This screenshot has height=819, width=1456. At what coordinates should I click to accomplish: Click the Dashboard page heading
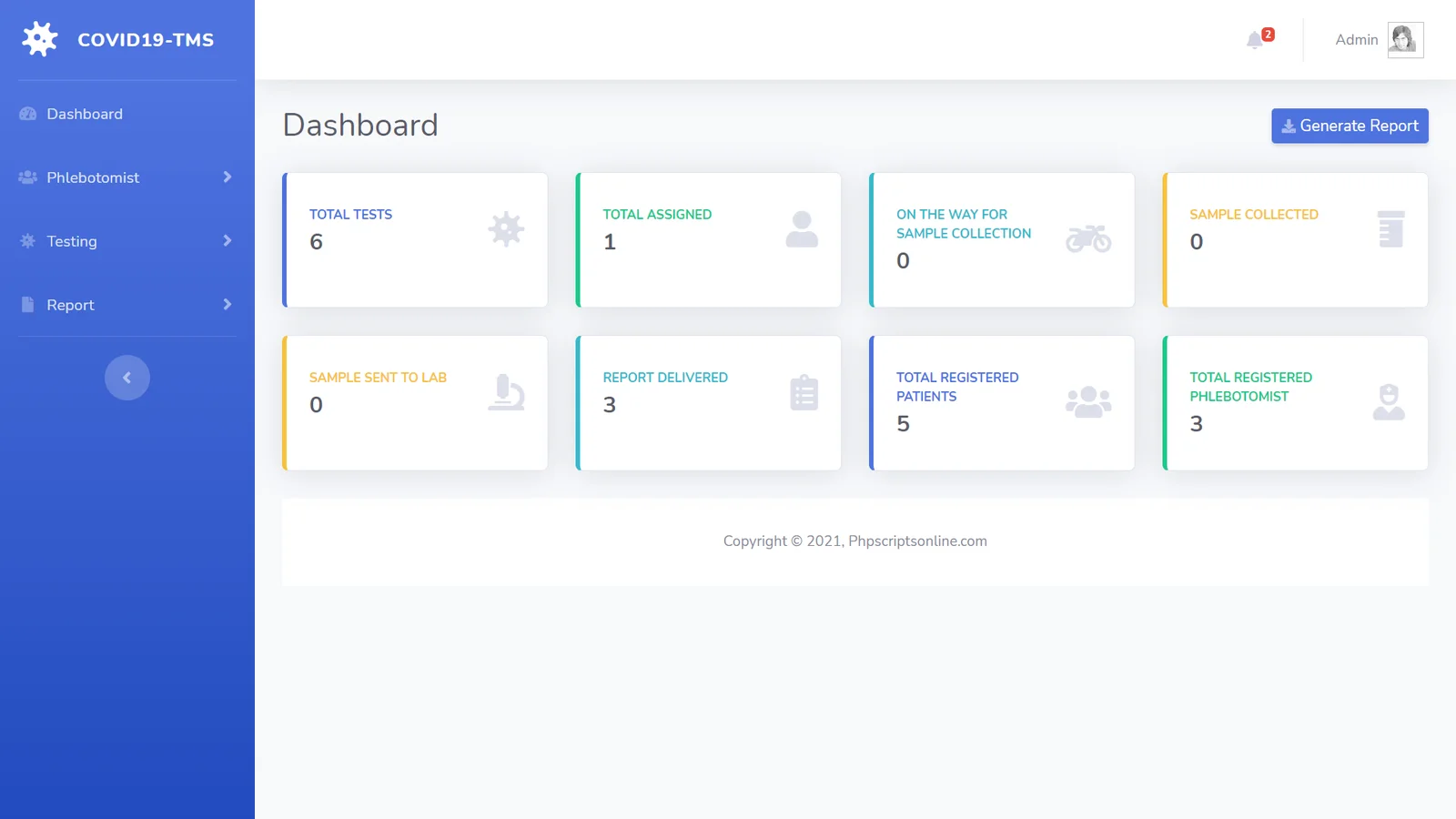click(360, 126)
